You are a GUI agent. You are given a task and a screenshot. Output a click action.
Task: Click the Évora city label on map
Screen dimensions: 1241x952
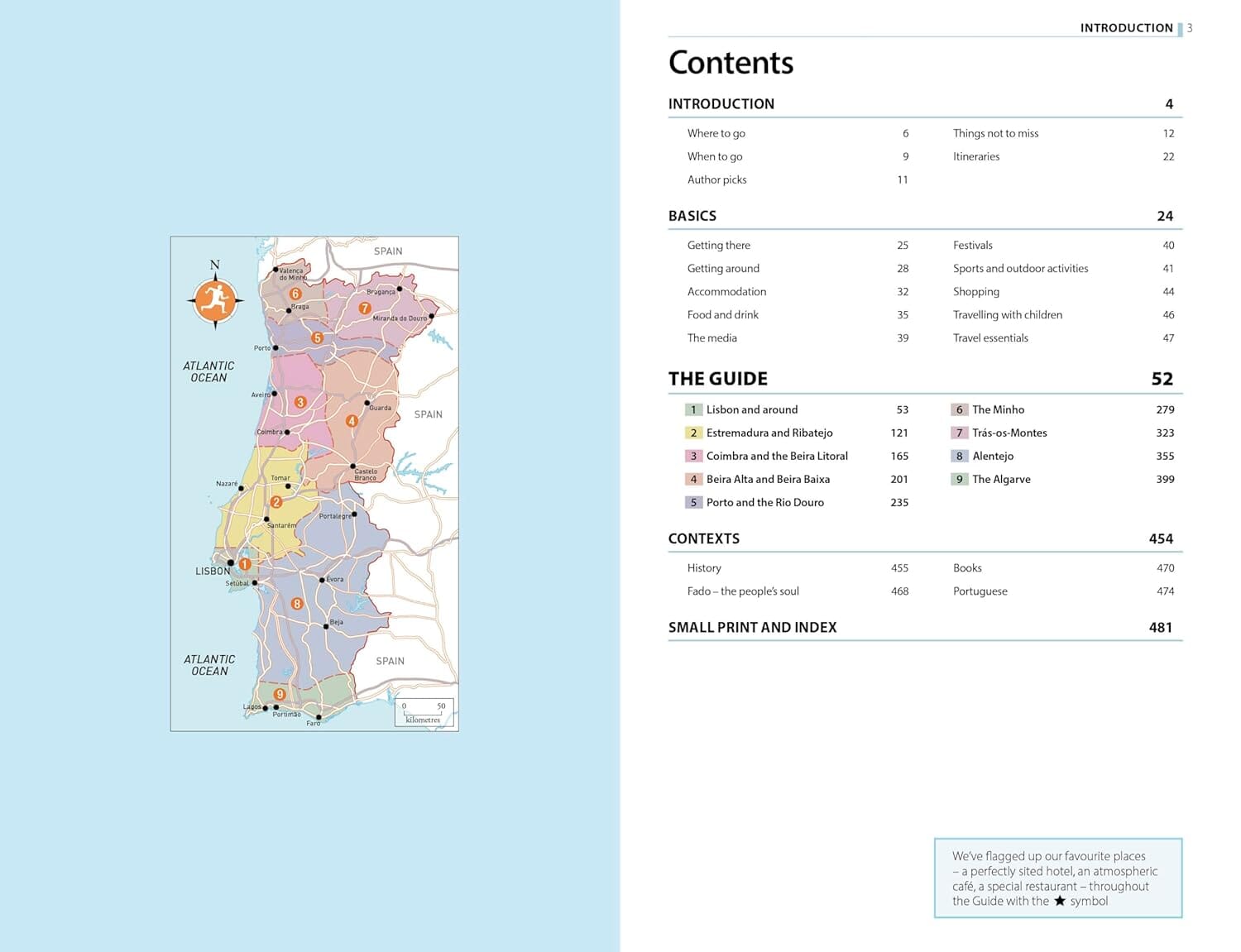[x=335, y=579]
